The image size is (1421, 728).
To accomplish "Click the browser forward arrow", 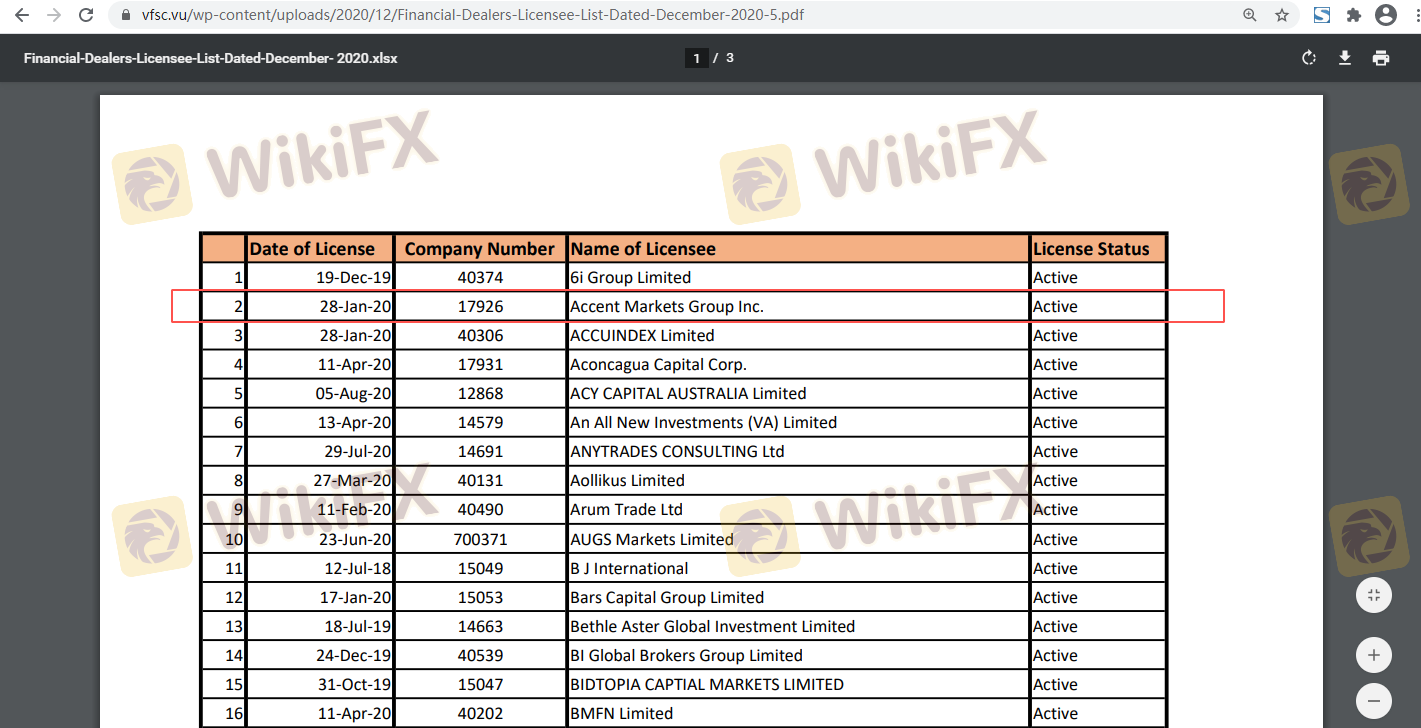I will [53, 15].
